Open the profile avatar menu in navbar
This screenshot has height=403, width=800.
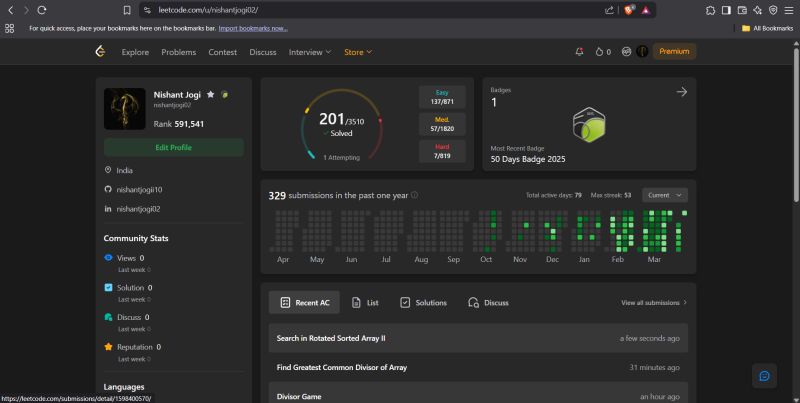(642, 52)
